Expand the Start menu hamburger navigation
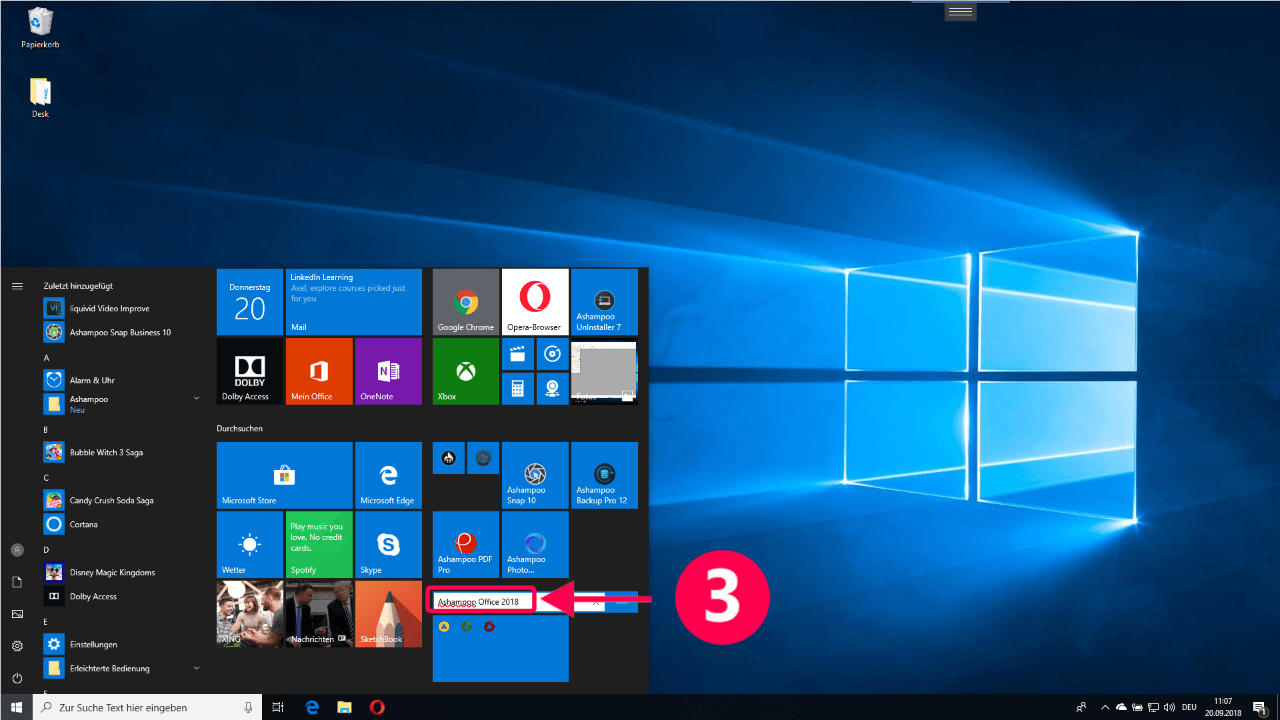The height and width of the screenshot is (720, 1280). tap(17, 285)
